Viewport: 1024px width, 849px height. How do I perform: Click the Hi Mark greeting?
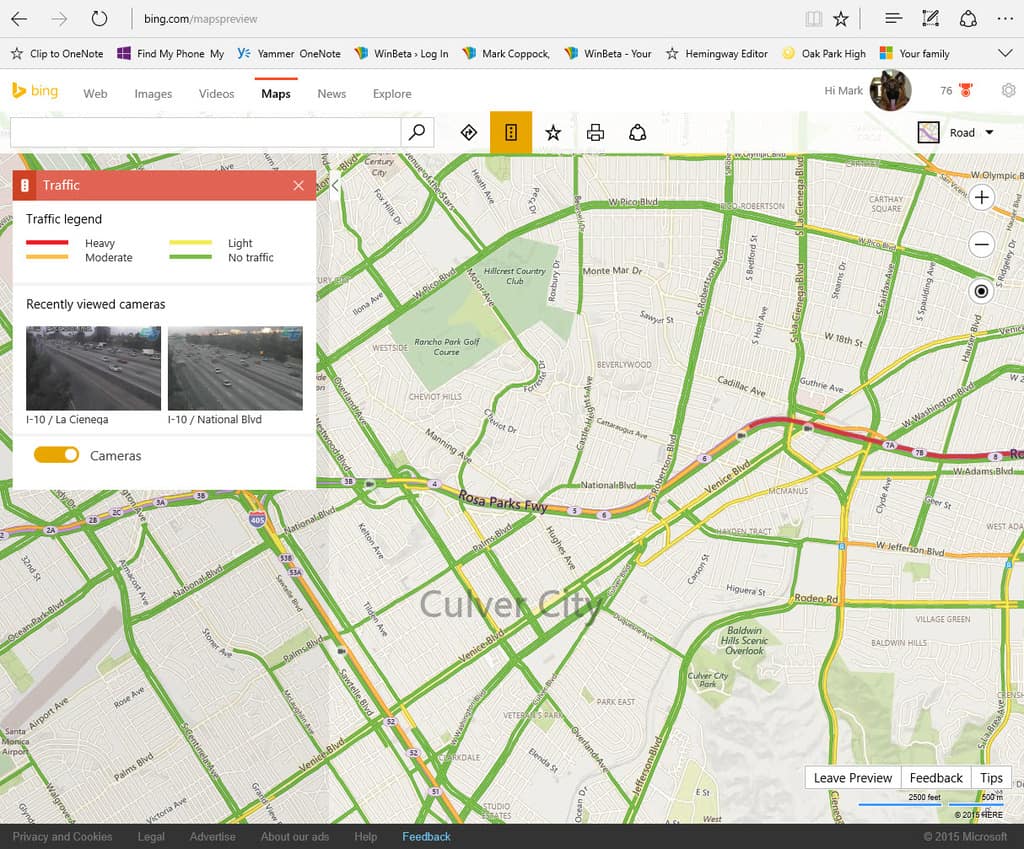(x=843, y=91)
